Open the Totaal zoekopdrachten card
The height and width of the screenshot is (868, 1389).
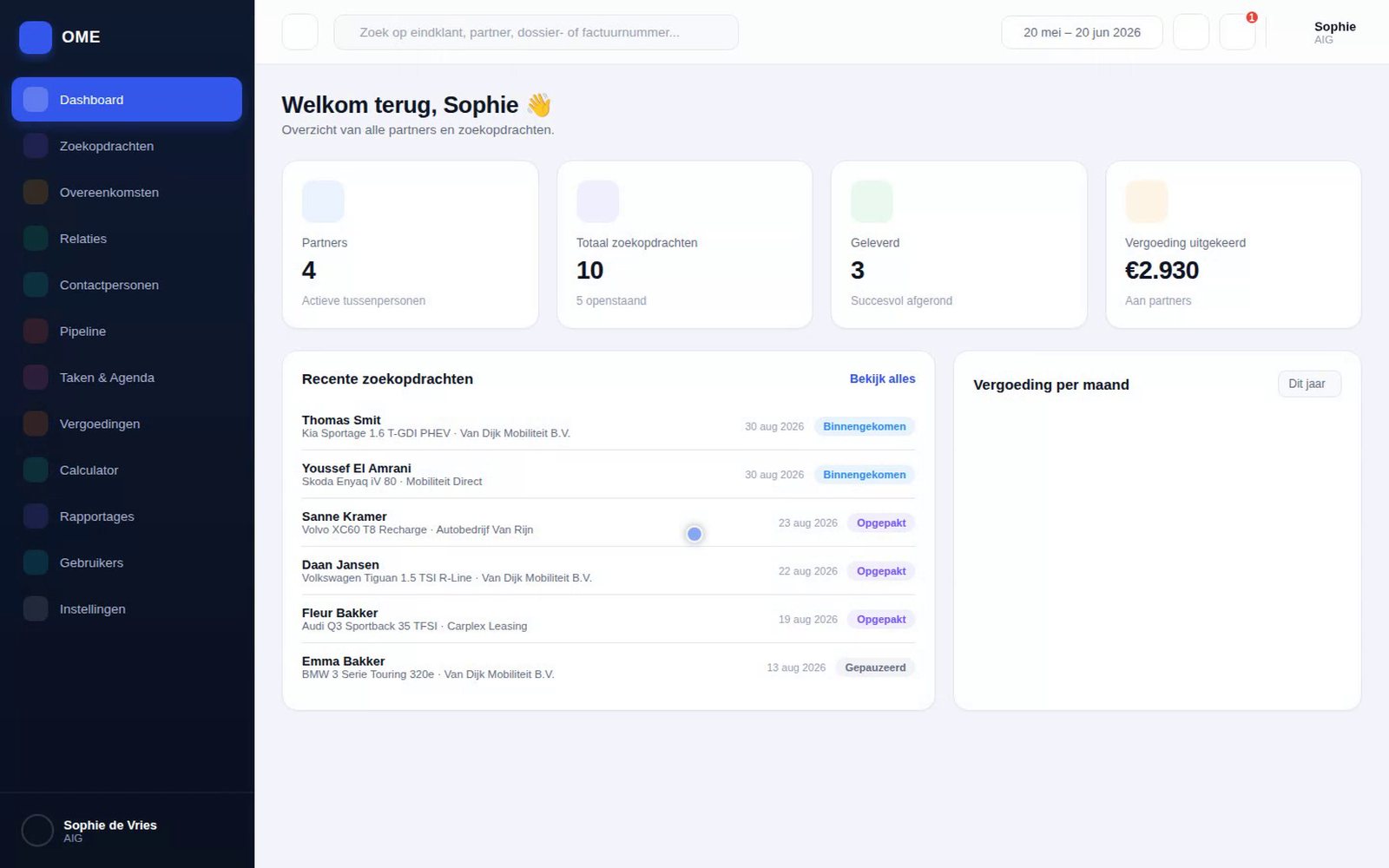(684, 244)
